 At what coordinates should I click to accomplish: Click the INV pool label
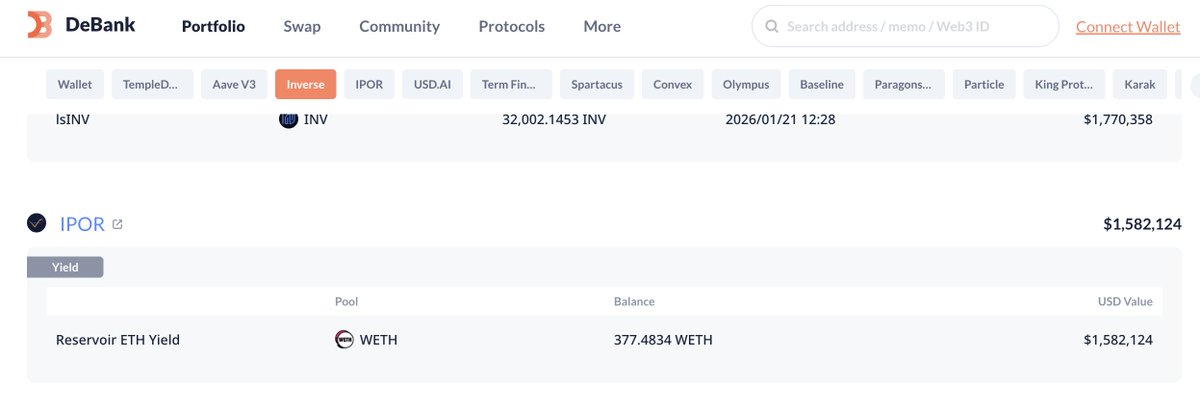(316, 120)
